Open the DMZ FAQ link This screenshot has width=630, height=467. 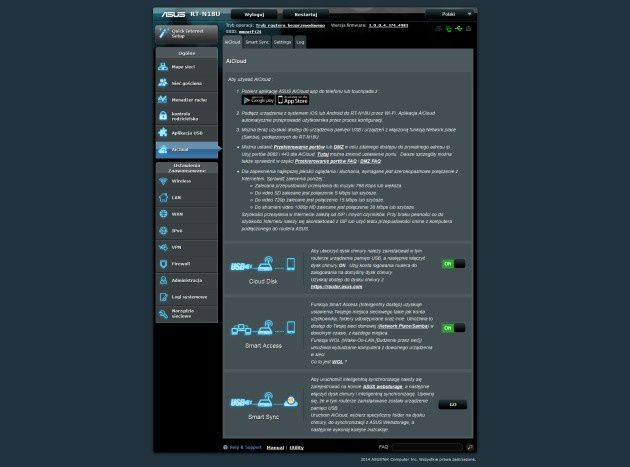coord(370,161)
